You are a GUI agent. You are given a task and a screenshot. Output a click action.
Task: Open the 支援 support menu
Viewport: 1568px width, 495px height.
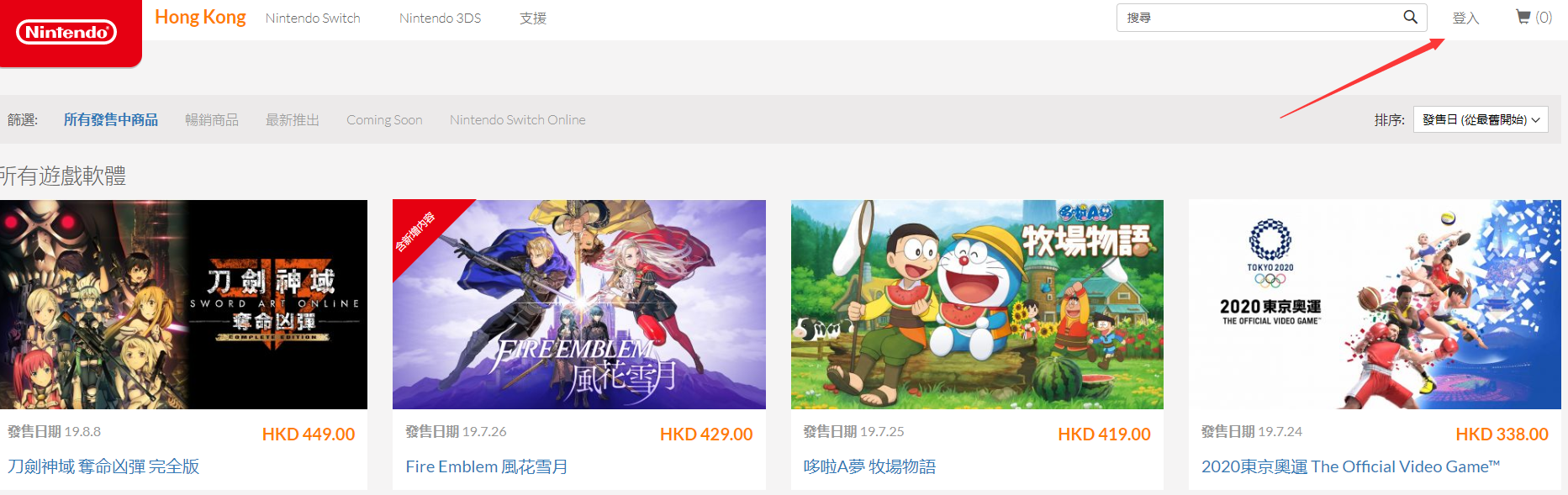pyautogui.click(x=533, y=18)
